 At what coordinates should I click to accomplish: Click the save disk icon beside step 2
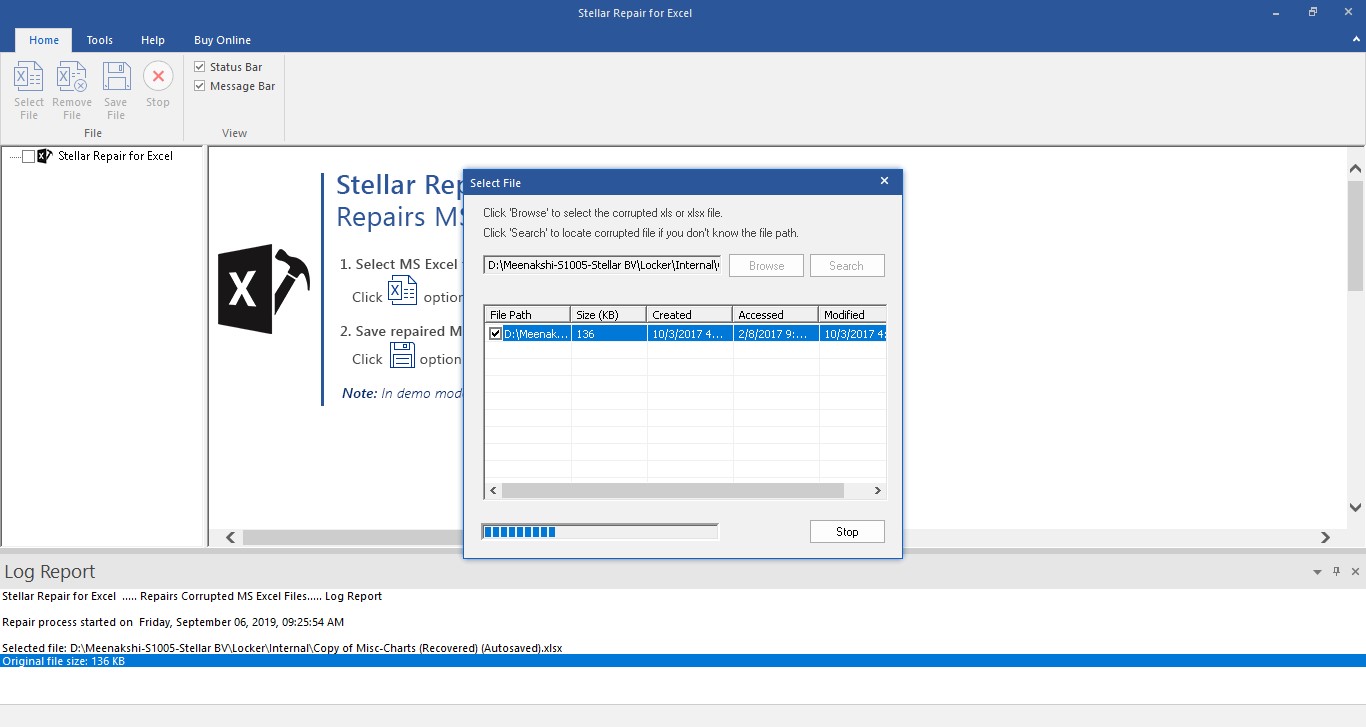402,355
